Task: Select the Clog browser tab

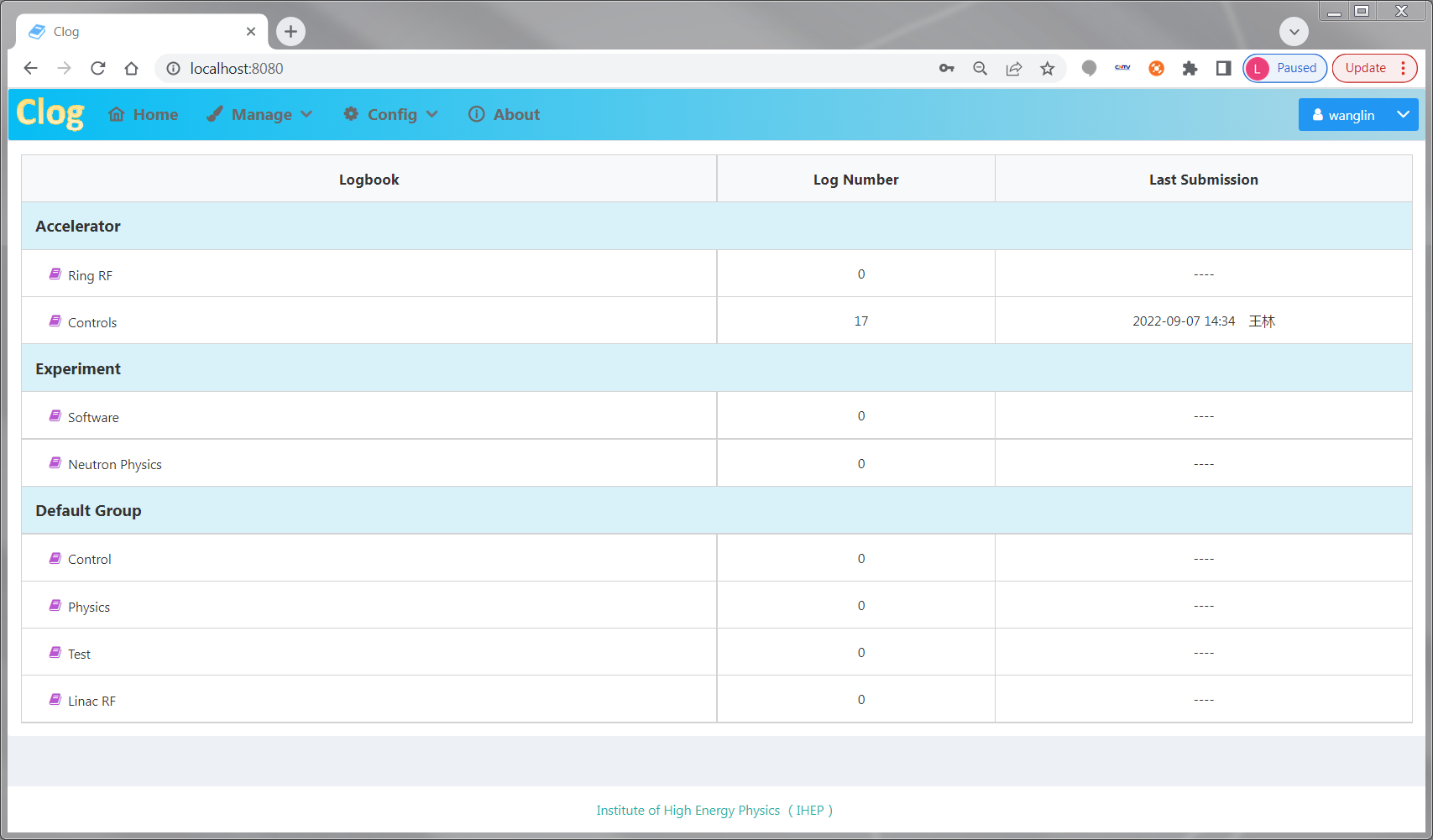Action: tap(141, 31)
